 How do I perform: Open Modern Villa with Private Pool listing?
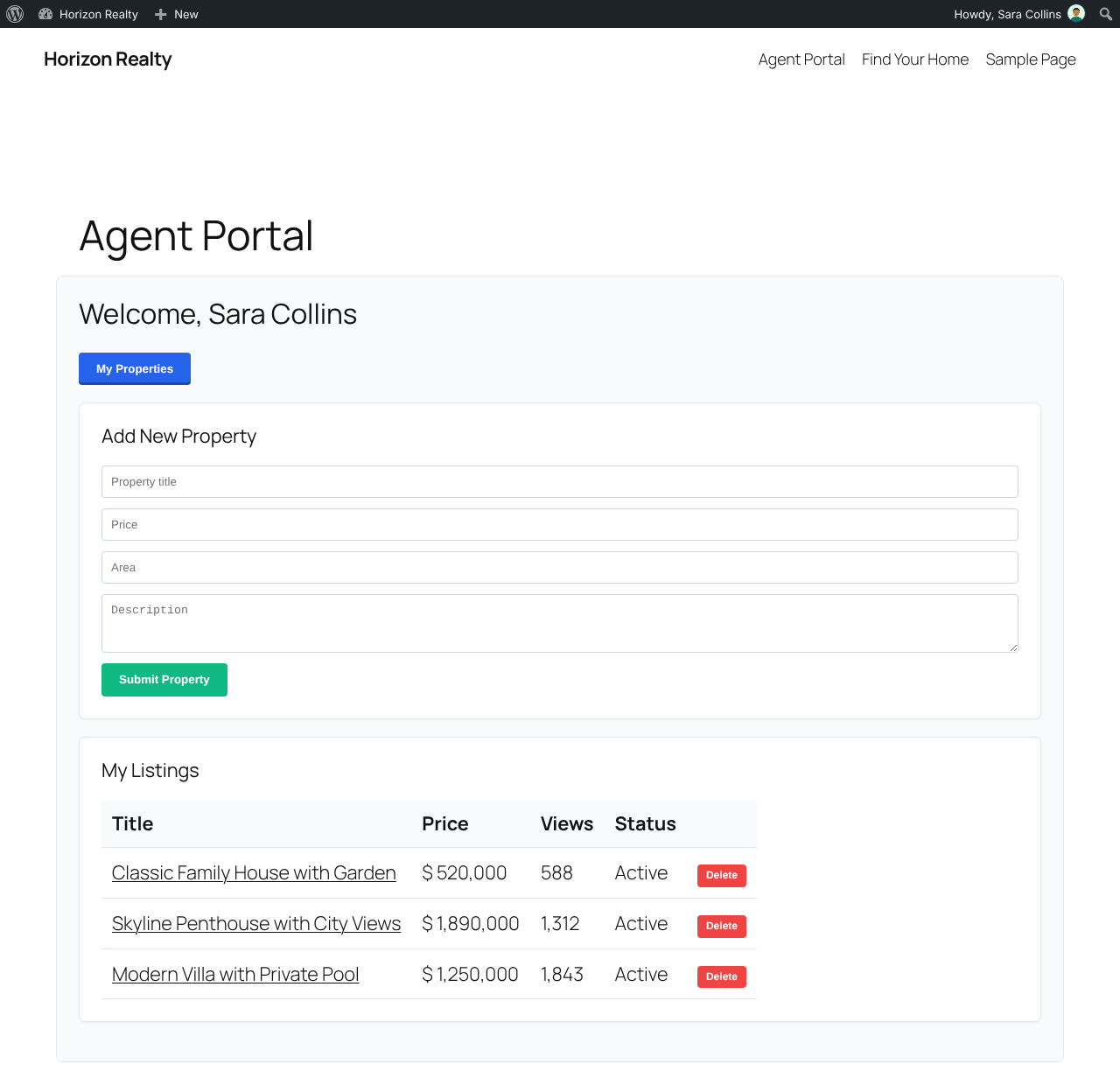tap(235, 975)
